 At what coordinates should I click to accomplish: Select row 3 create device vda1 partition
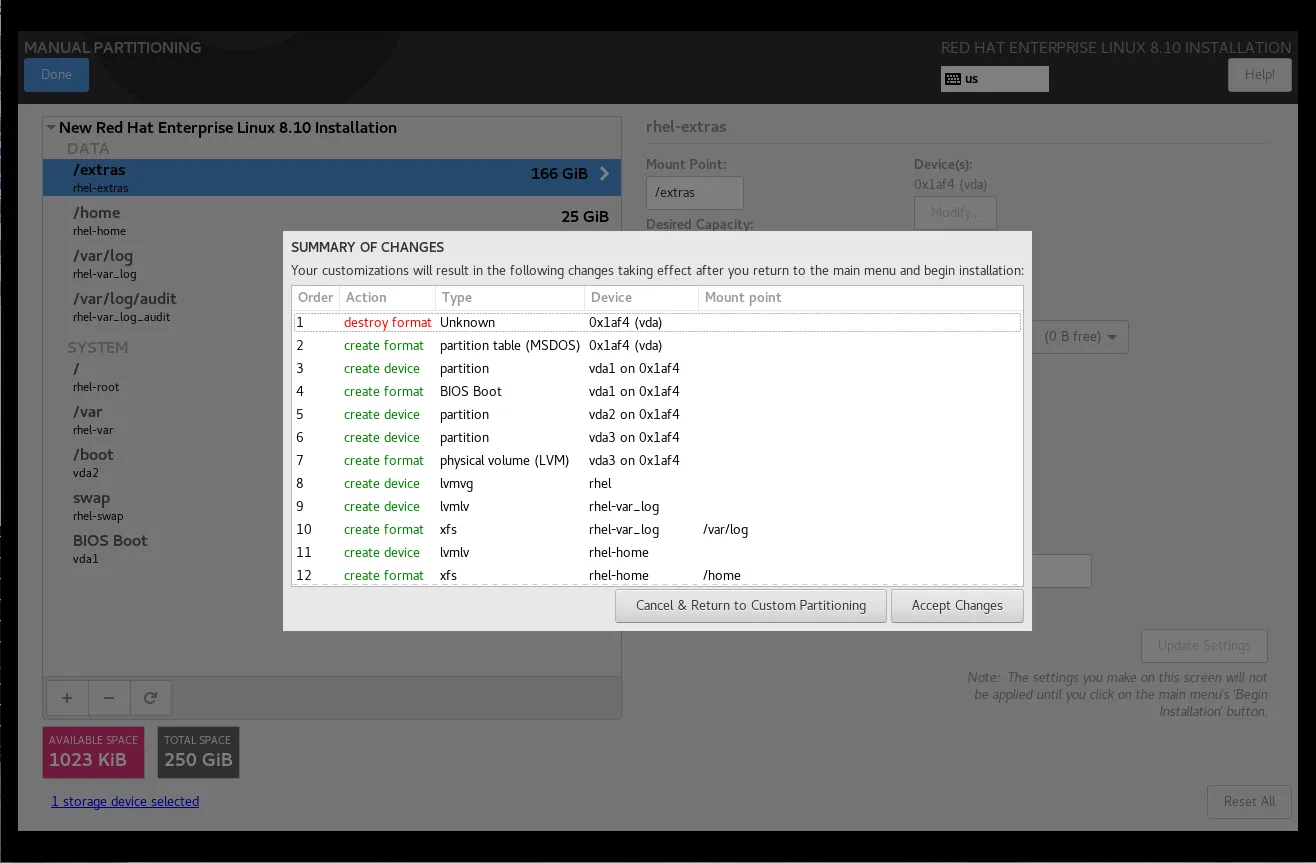657,368
